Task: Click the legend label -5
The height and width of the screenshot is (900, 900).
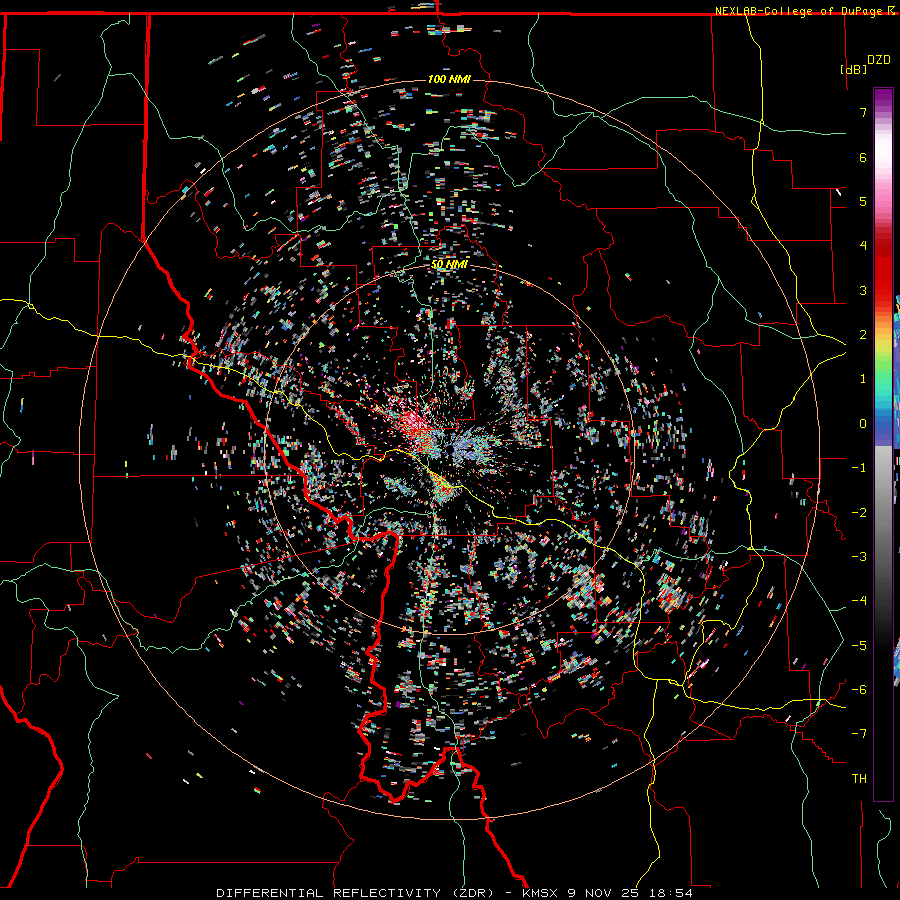Action: tap(859, 645)
